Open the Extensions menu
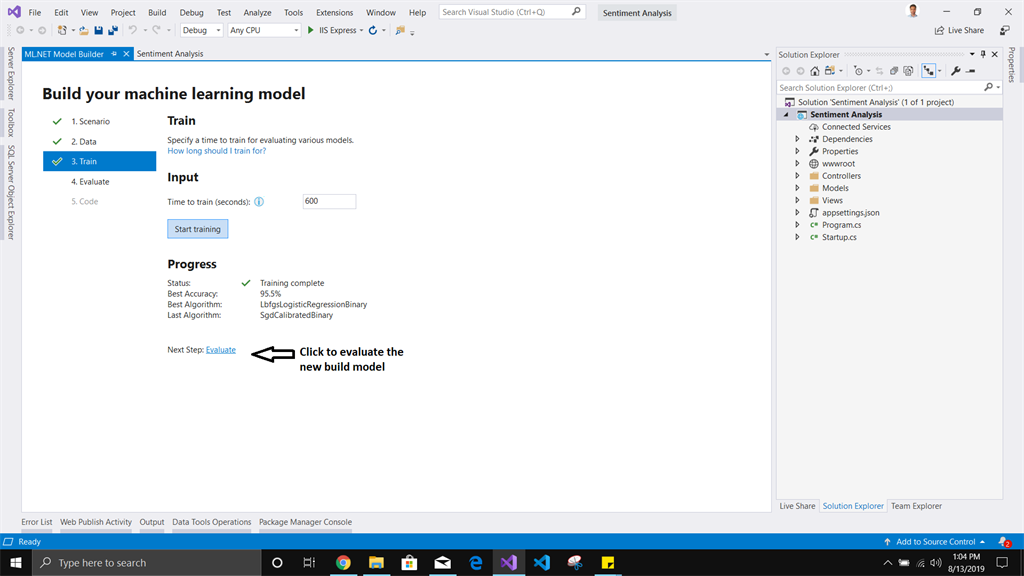Screen dimensions: 1024x576 click(334, 12)
